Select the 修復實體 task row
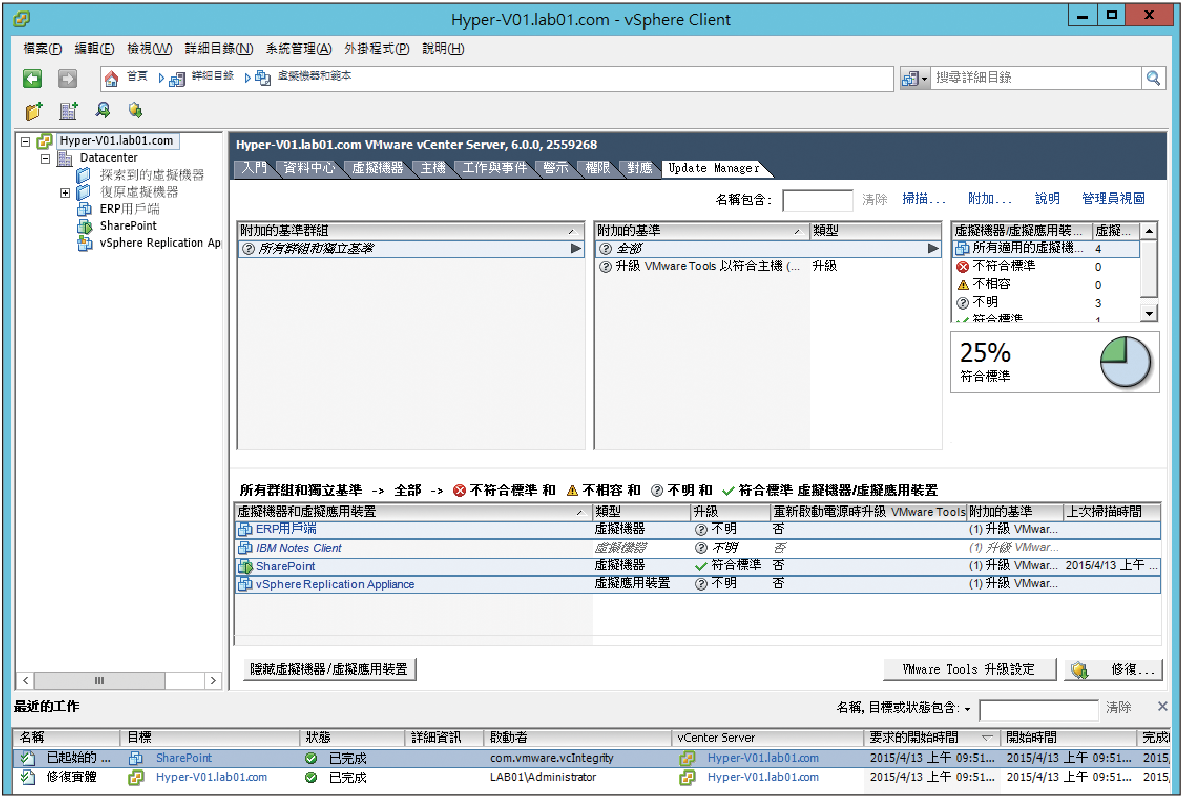 pyautogui.click(x=591, y=777)
